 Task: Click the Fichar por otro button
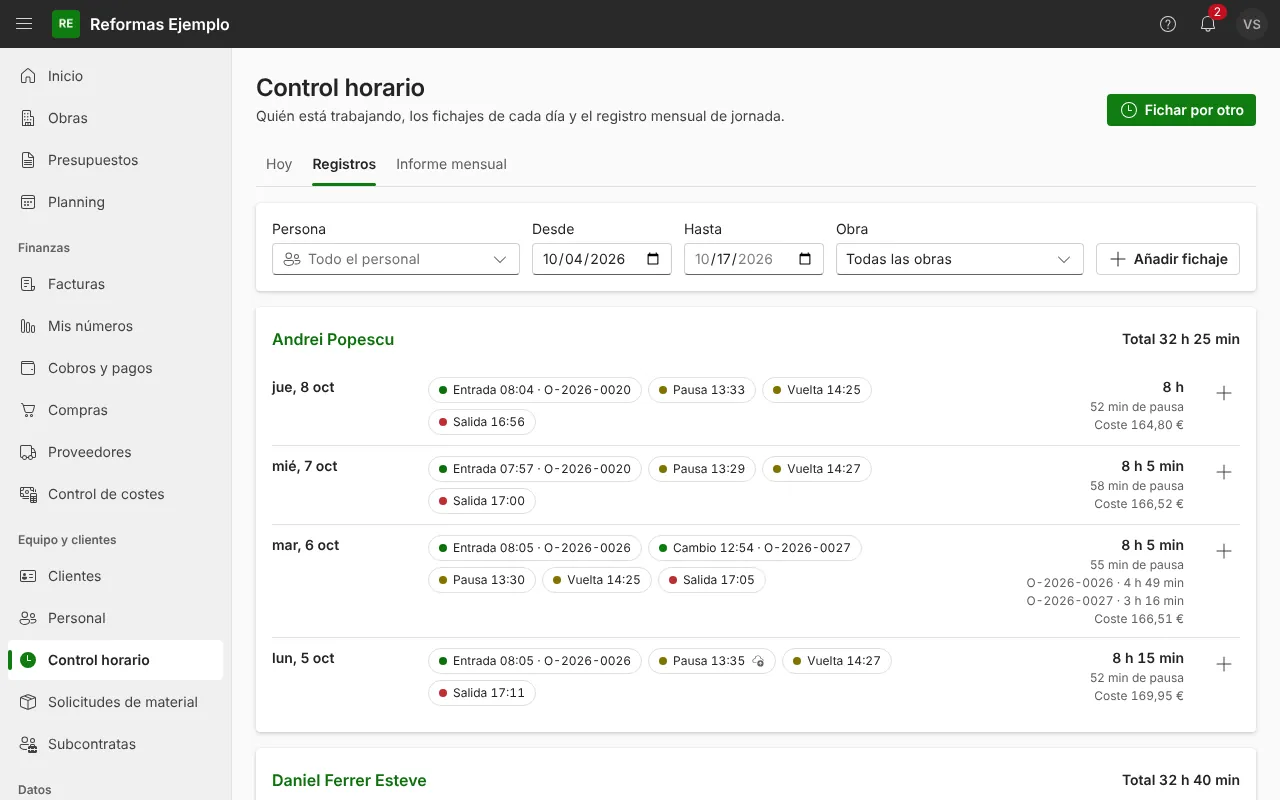pyautogui.click(x=1181, y=110)
